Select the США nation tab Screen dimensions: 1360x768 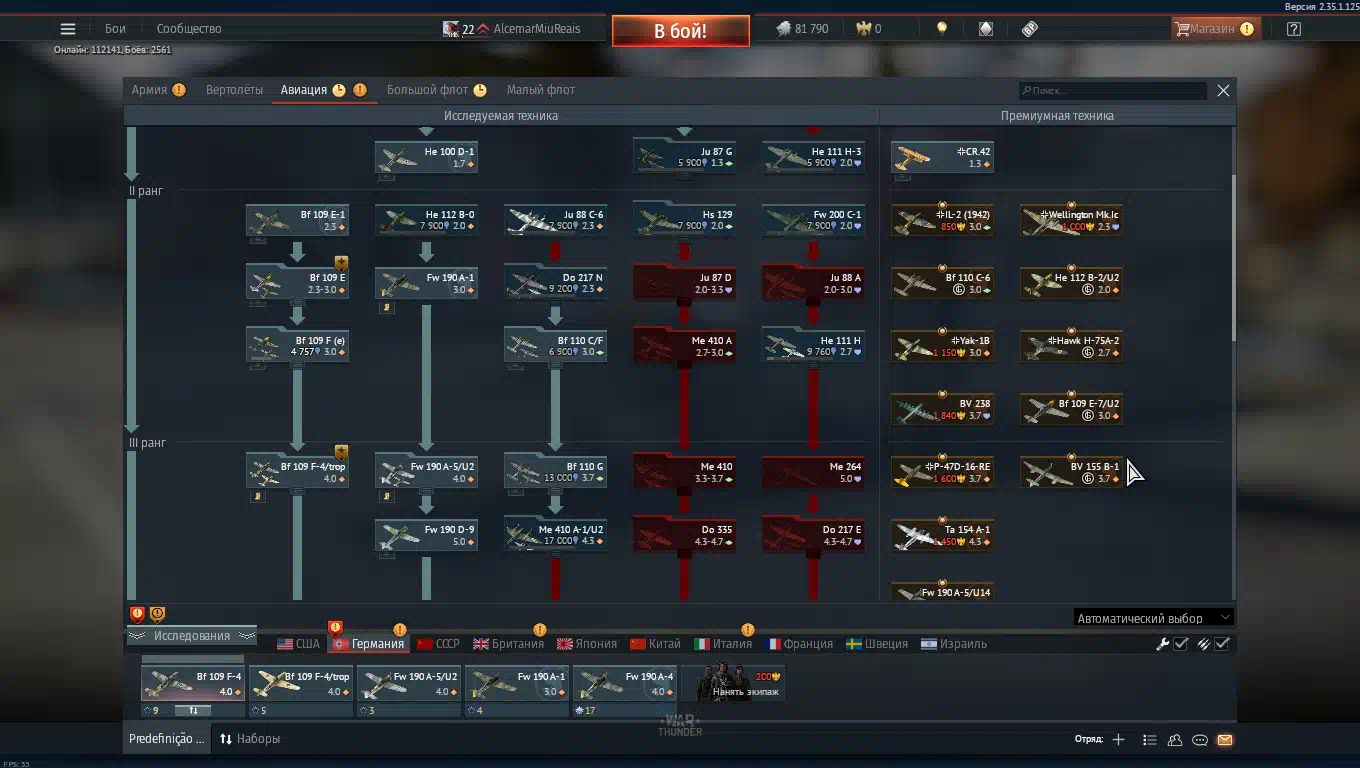(298, 644)
